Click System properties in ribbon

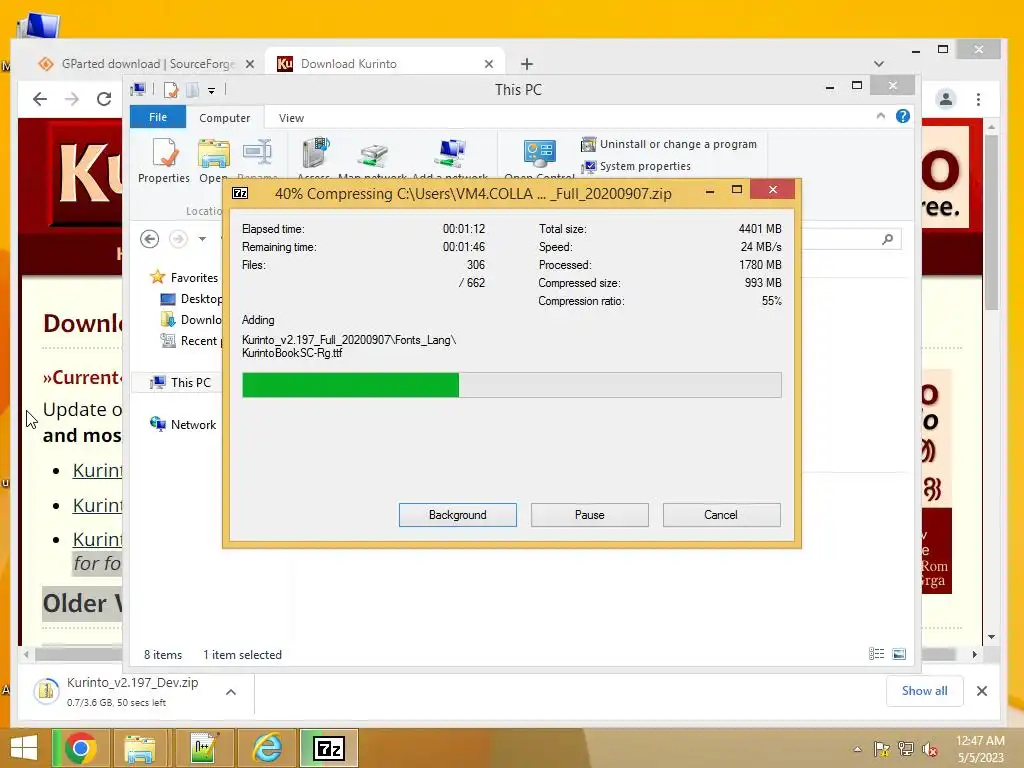(x=636, y=166)
